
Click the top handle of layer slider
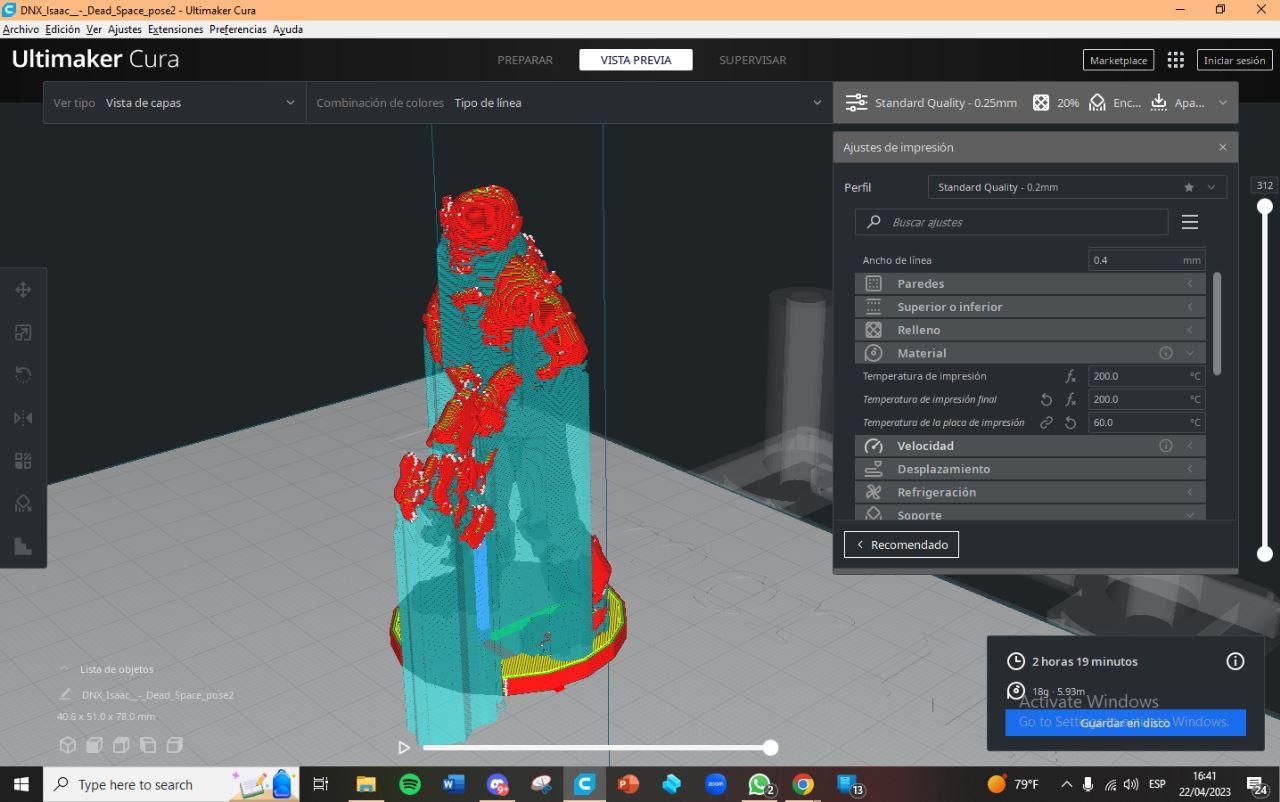pos(1265,206)
